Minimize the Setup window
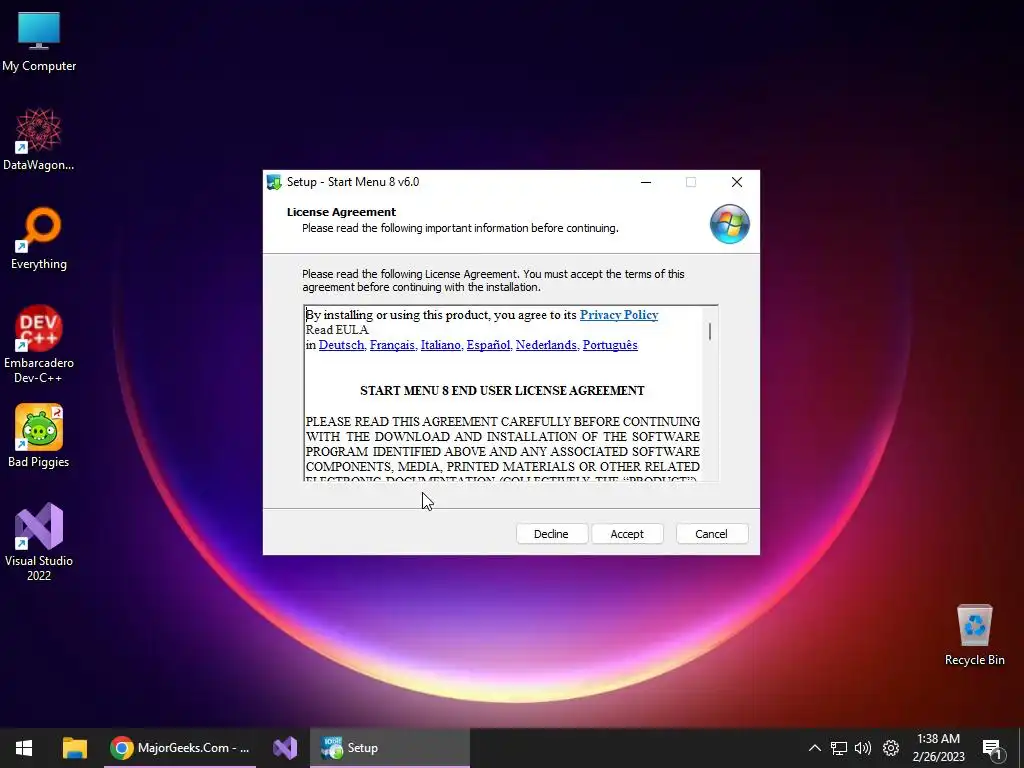This screenshot has width=1024, height=768. (646, 182)
